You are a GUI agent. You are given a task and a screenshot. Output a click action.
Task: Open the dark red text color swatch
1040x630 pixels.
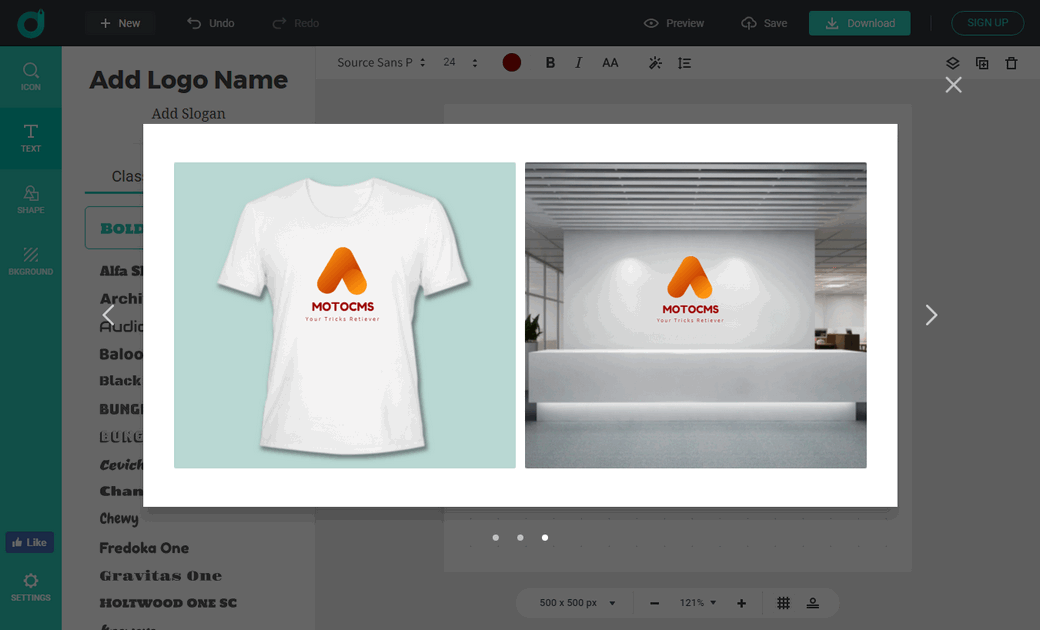pos(512,63)
